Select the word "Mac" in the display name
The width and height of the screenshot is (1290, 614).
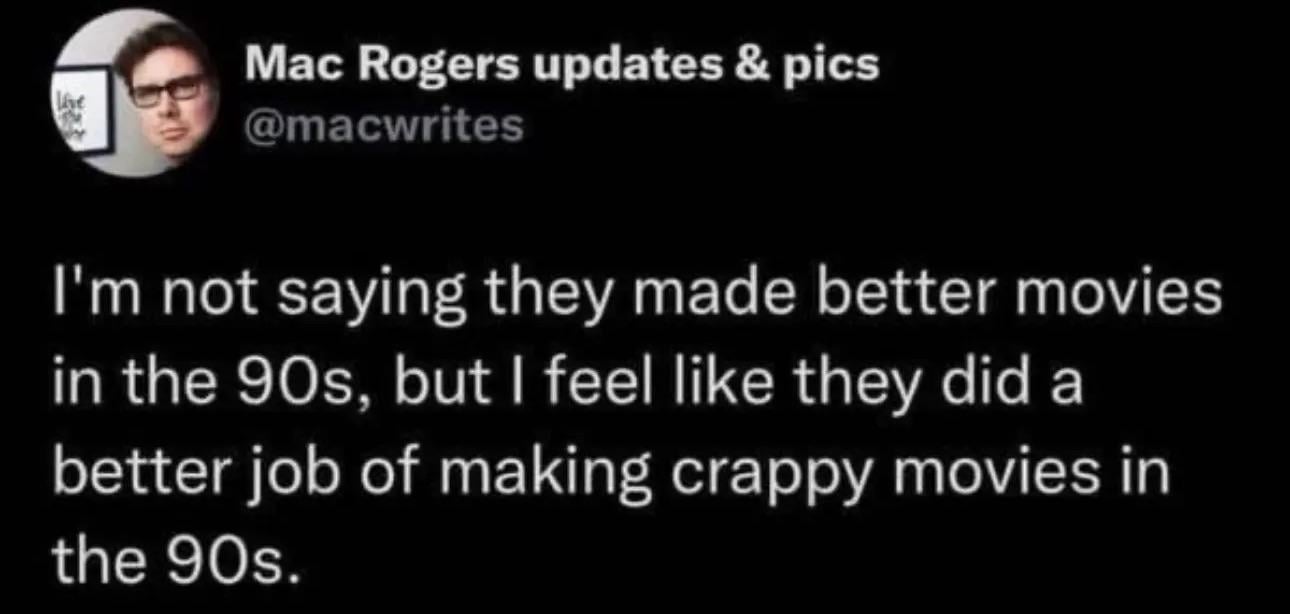point(285,66)
